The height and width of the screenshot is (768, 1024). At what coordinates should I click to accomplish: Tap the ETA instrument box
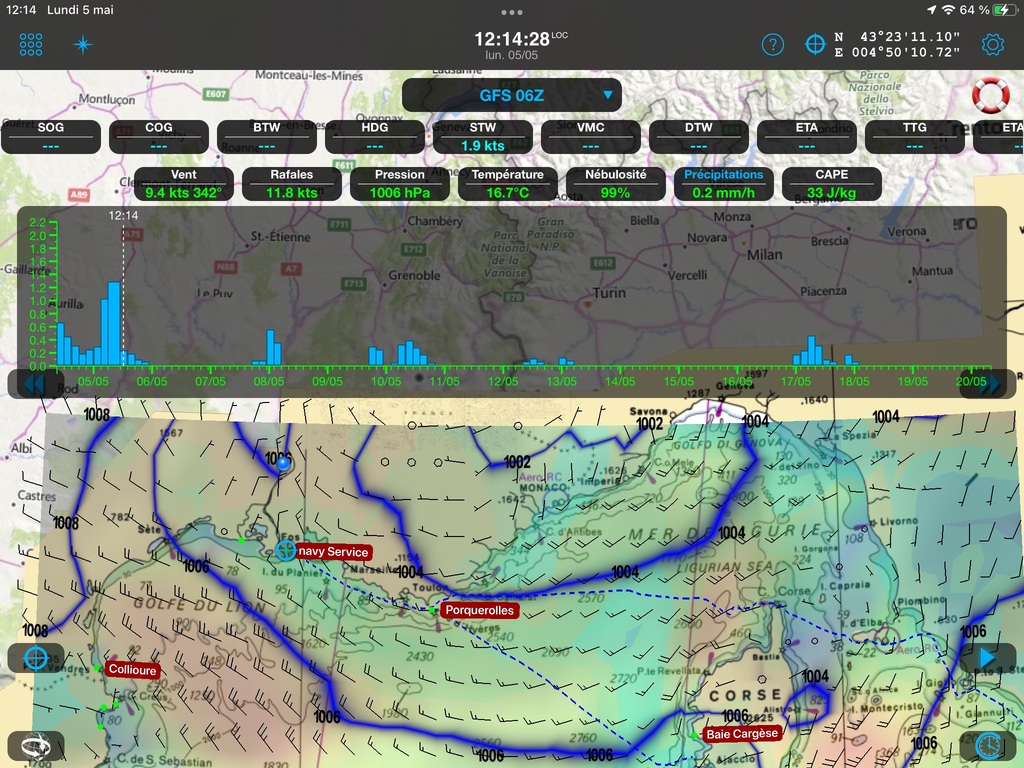807,136
